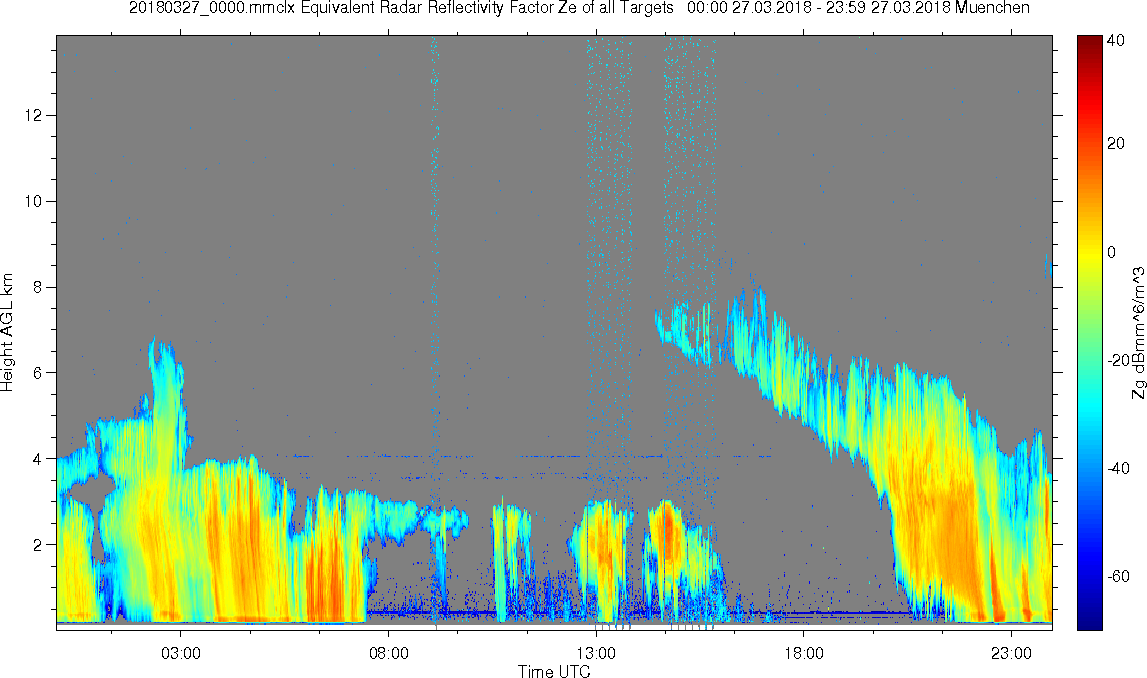
Task: Click the colorbar label '20'
Action: click(x=1116, y=143)
